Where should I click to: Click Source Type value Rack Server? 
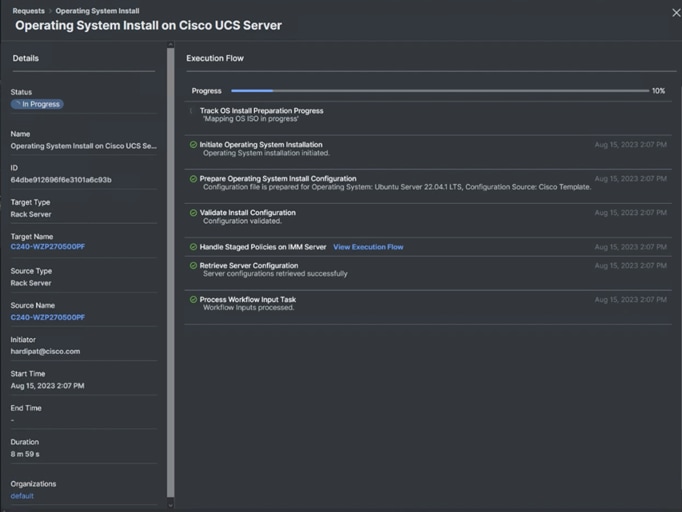click(x=31, y=283)
